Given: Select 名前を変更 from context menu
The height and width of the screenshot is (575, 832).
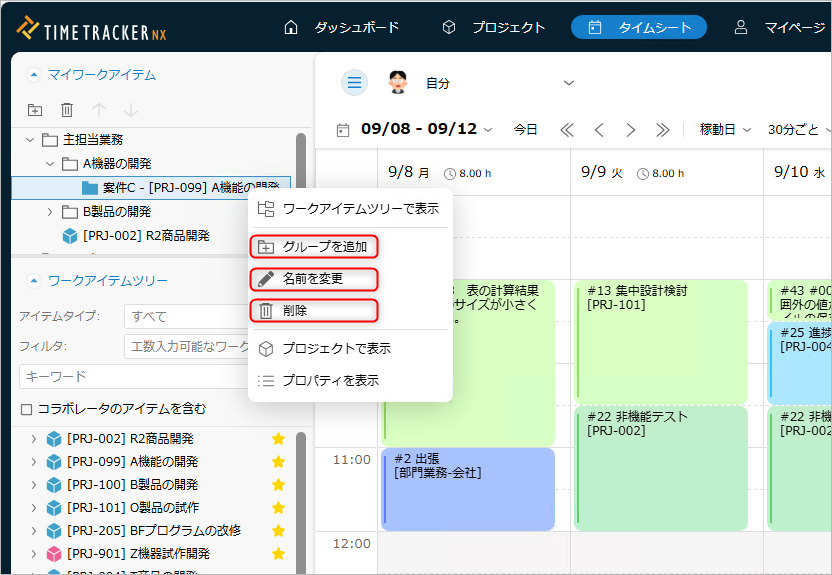Looking at the screenshot, I should [313, 278].
